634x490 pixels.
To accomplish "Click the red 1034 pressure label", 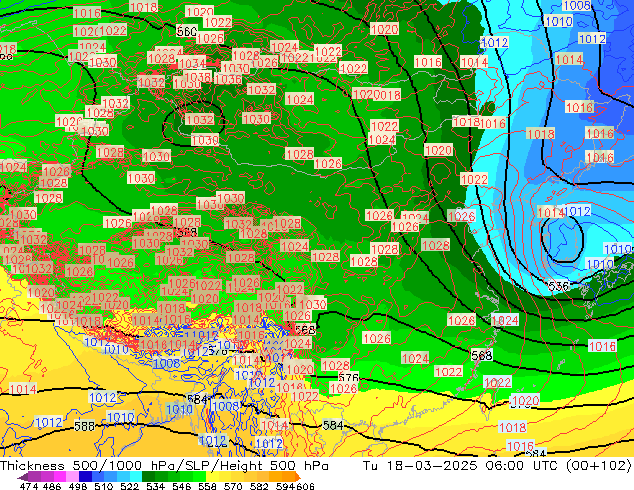I will click(x=192, y=63).
